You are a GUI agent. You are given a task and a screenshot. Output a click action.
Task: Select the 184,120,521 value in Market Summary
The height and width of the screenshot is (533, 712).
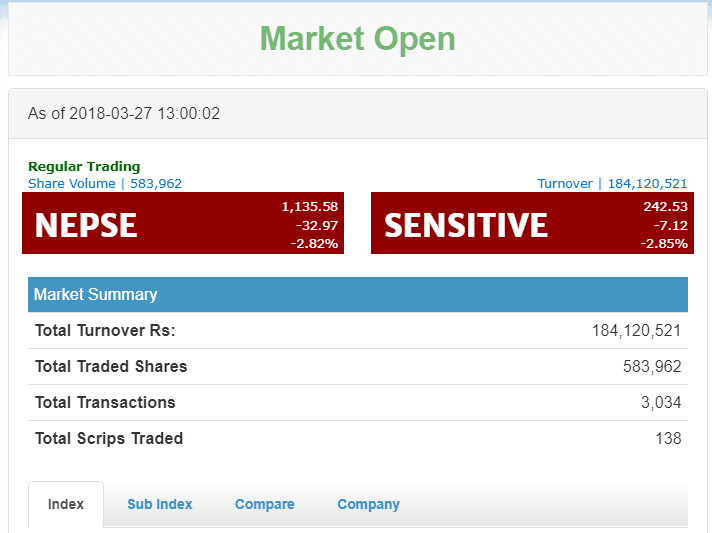tap(636, 331)
